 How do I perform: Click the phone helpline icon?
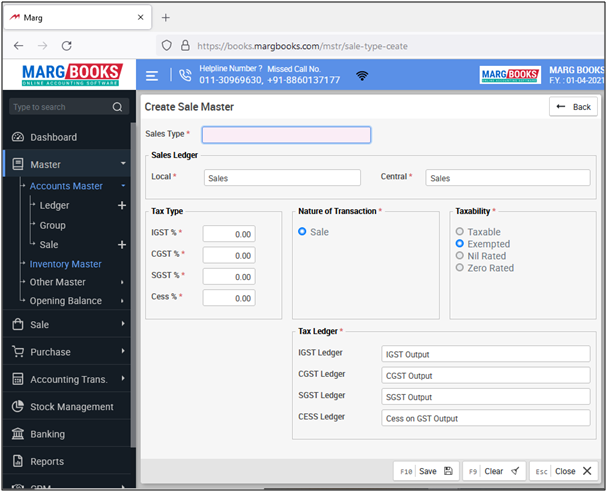click(x=185, y=75)
